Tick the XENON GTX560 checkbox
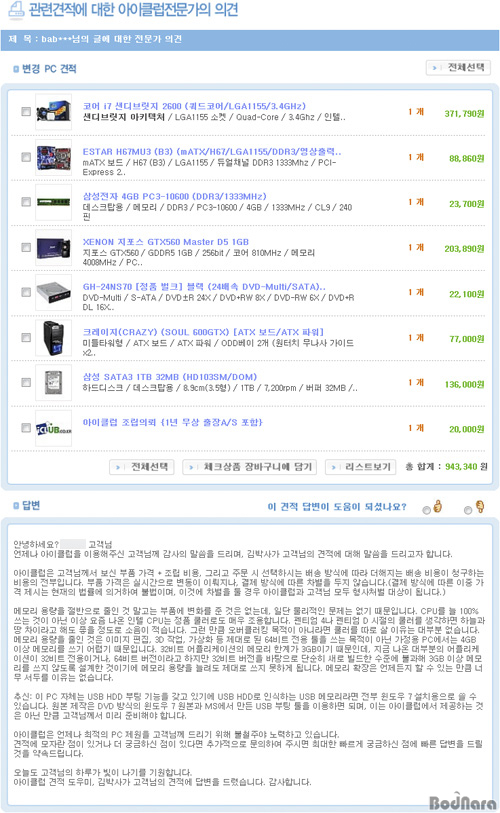Screen dimensions: 500x813 [x=26, y=247]
